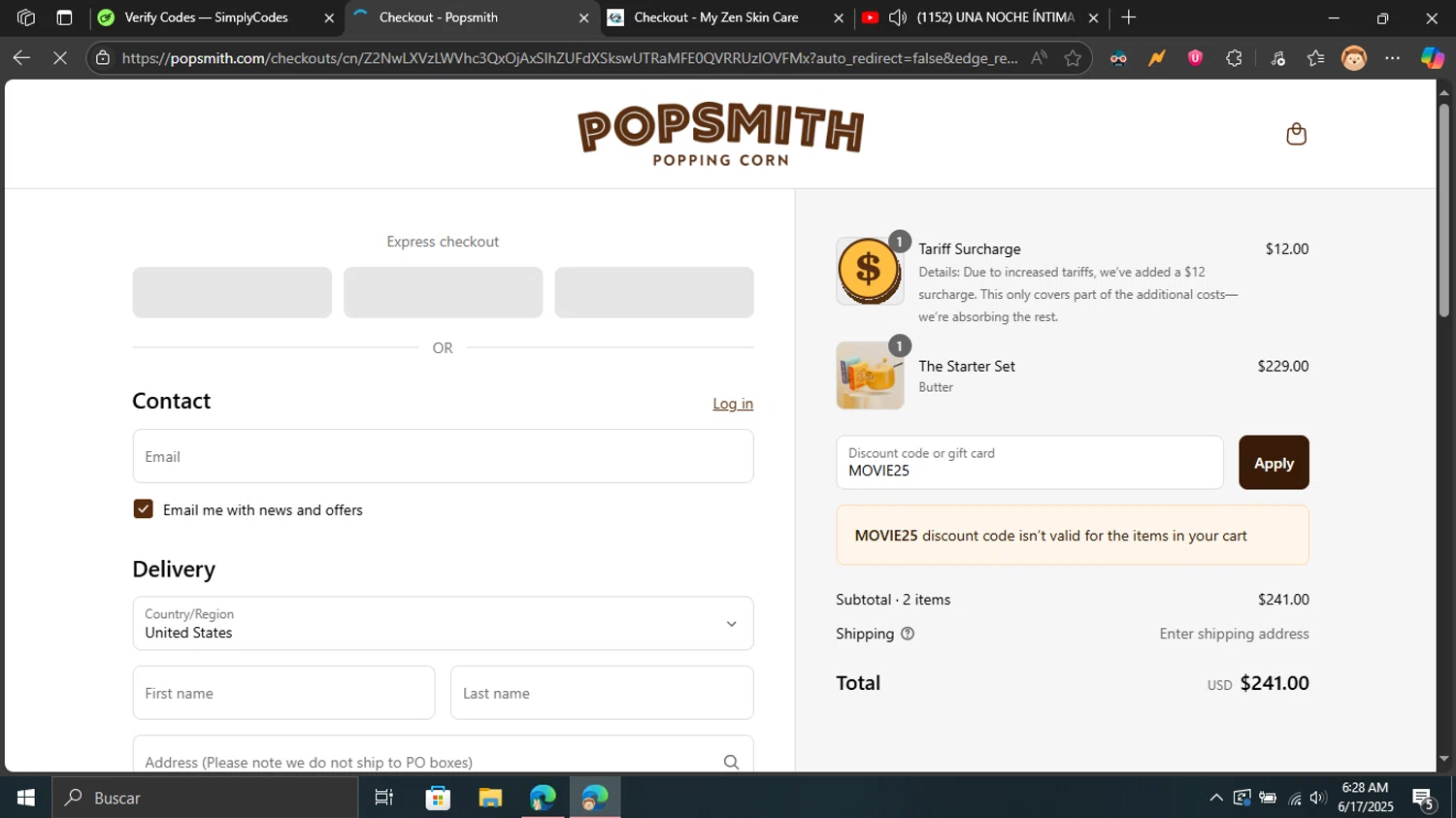The height and width of the screenshot is (818, 1456).
Task: Toggle Email me with news and offers
Action: tap(143, 509)
